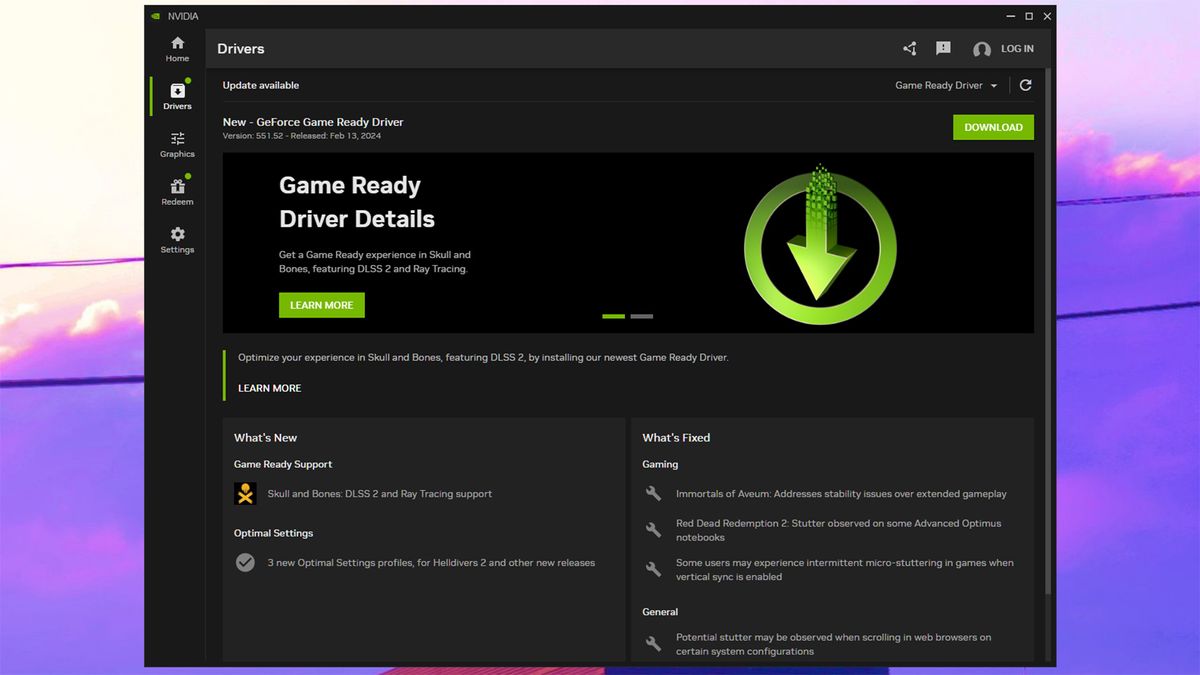The image size is (1200, 675).
Task: Select the second carousel indicator dot
Action: (x=641, y=316)
